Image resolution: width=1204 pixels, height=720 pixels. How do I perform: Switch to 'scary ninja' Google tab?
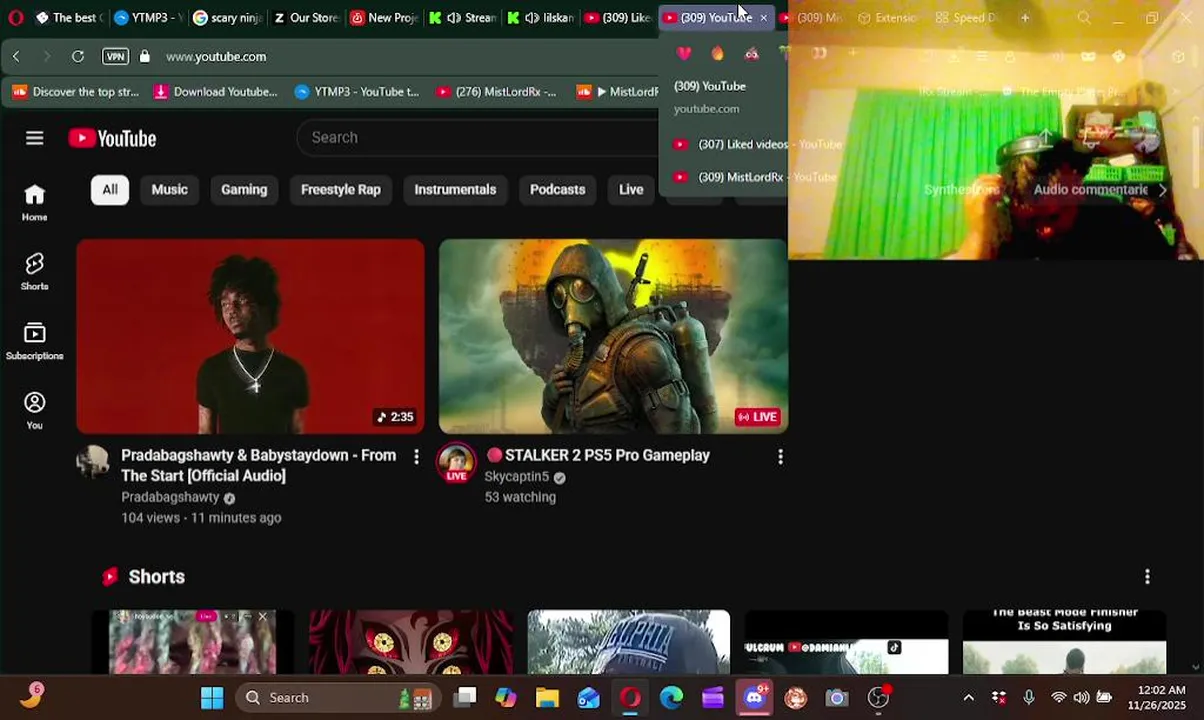pyautogui.click(x=226, y=18)
